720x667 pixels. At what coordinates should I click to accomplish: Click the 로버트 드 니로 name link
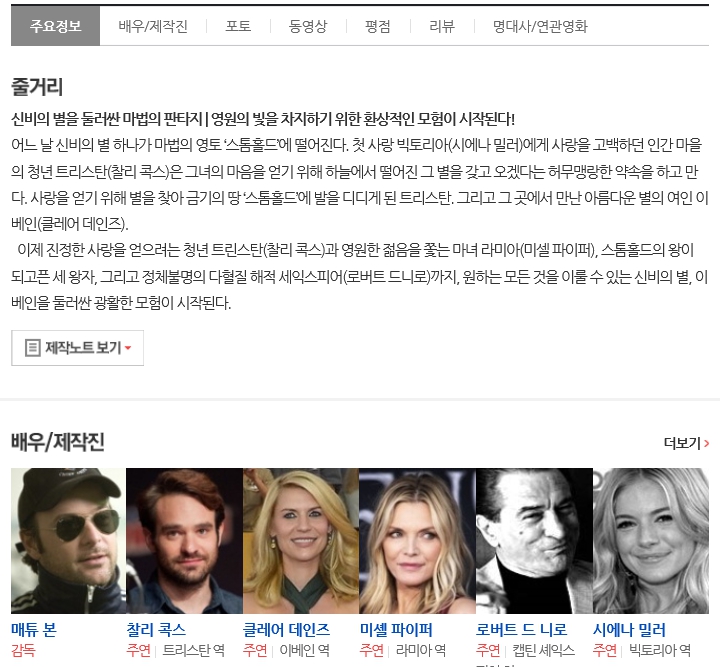pos(521,629)
